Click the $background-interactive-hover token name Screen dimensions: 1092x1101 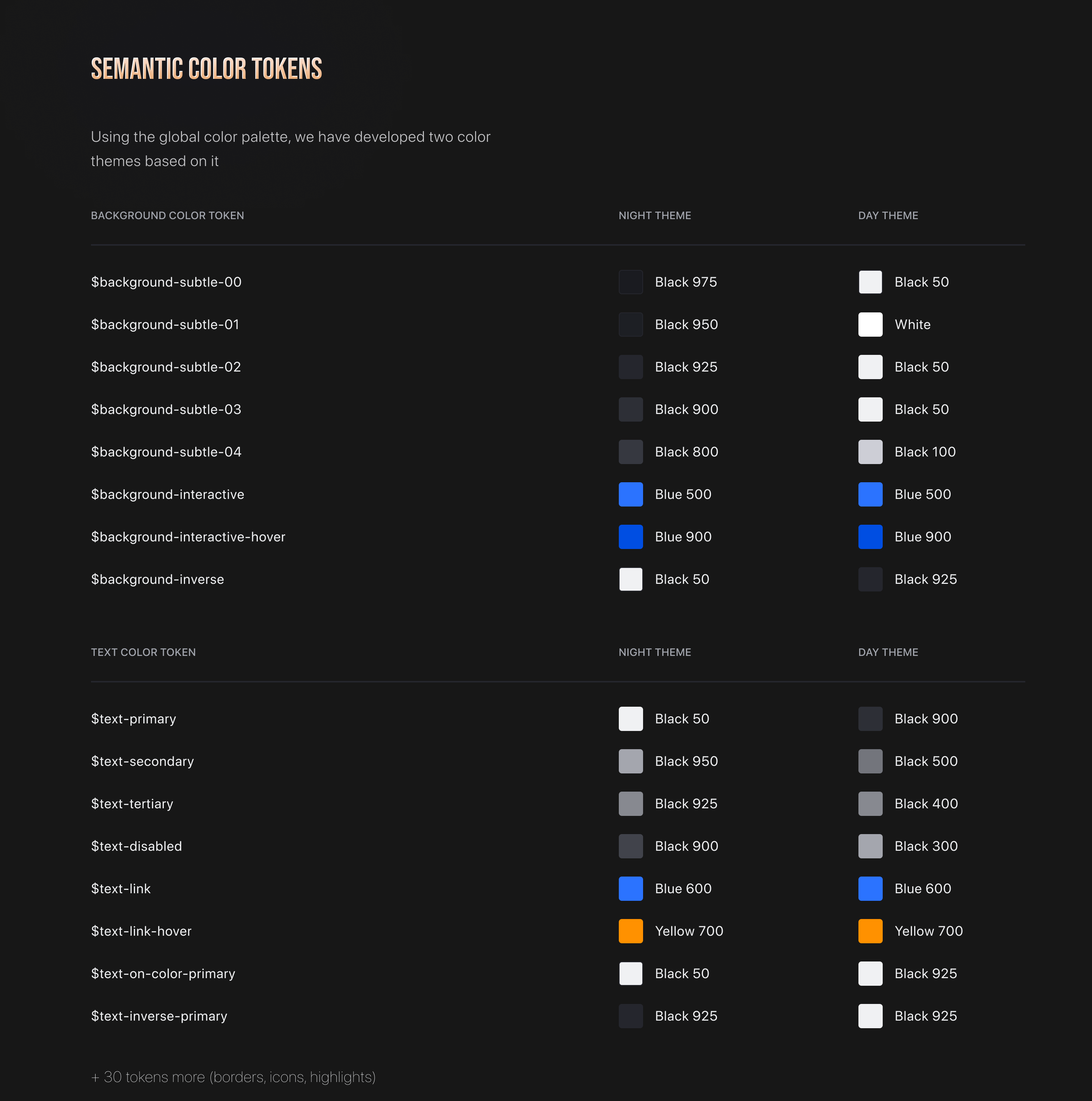point(188,537)
